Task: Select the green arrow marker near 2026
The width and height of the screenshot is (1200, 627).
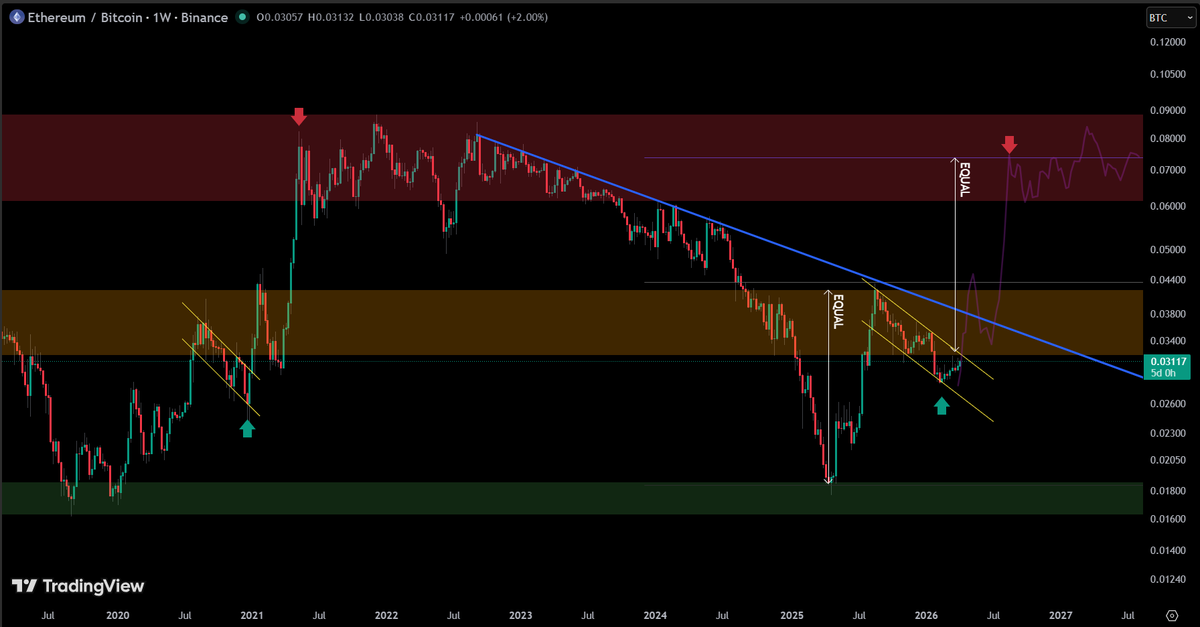Action: click(941, 405)
